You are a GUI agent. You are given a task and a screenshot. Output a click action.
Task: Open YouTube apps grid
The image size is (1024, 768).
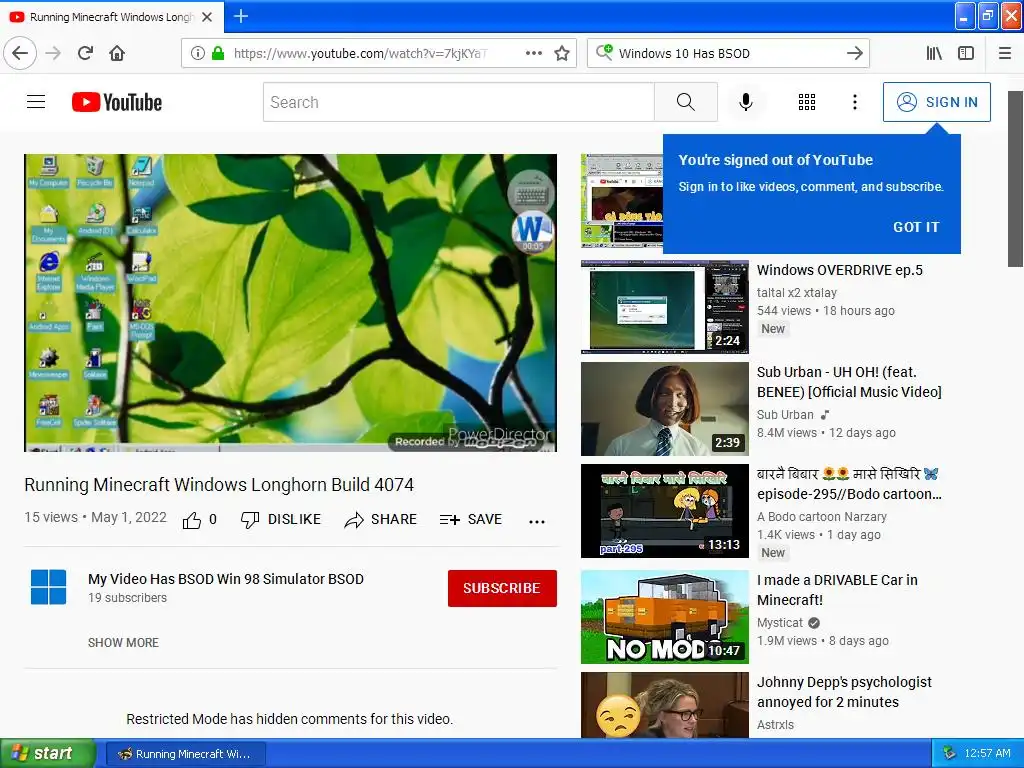pyautogui.click(x=807, y=102)
